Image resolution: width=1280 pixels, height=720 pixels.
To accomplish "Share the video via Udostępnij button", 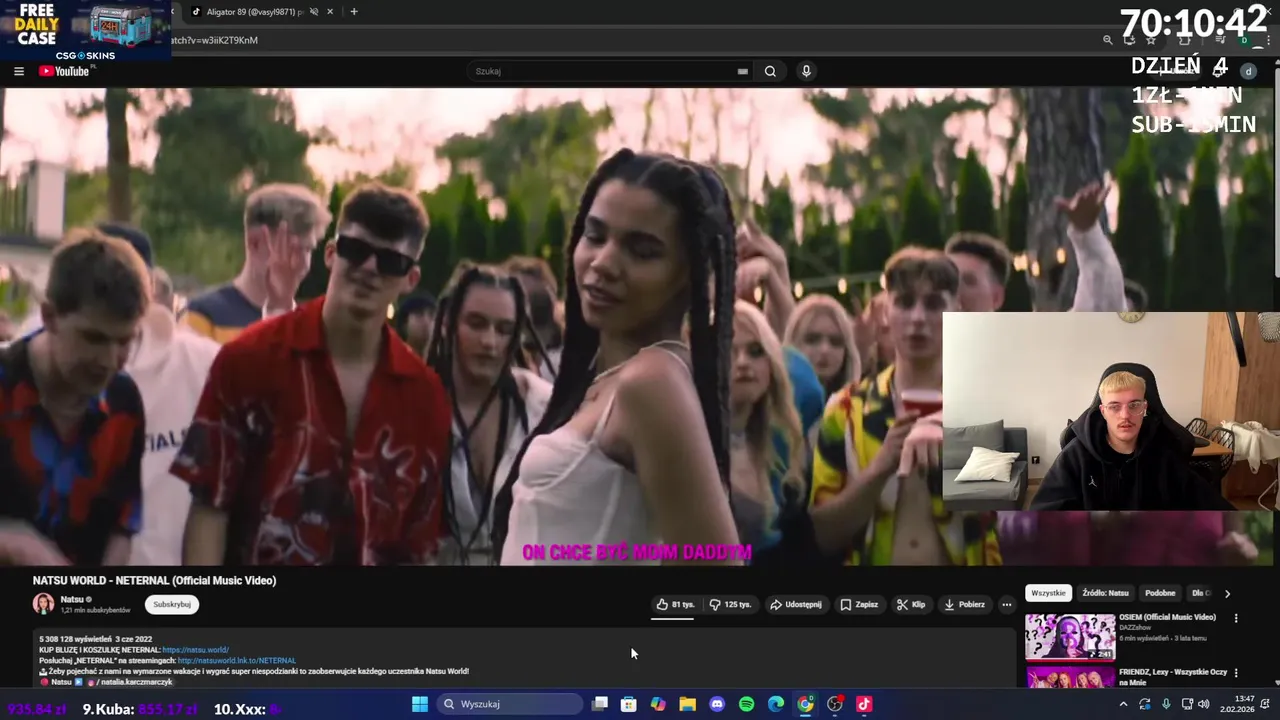I will (x=796, y=604).
